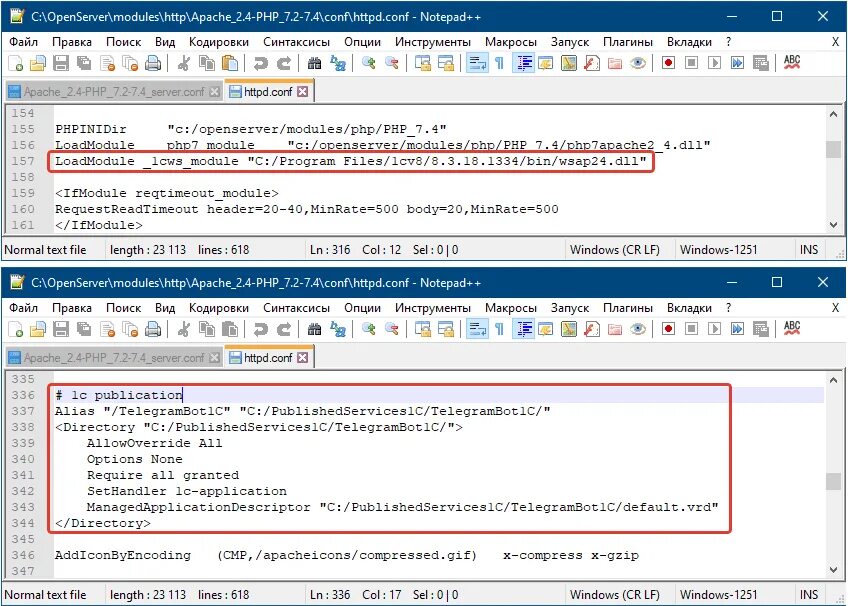Click Windows (CR LF) status field, upper window

pyautogui.click(x=614, y=250)
